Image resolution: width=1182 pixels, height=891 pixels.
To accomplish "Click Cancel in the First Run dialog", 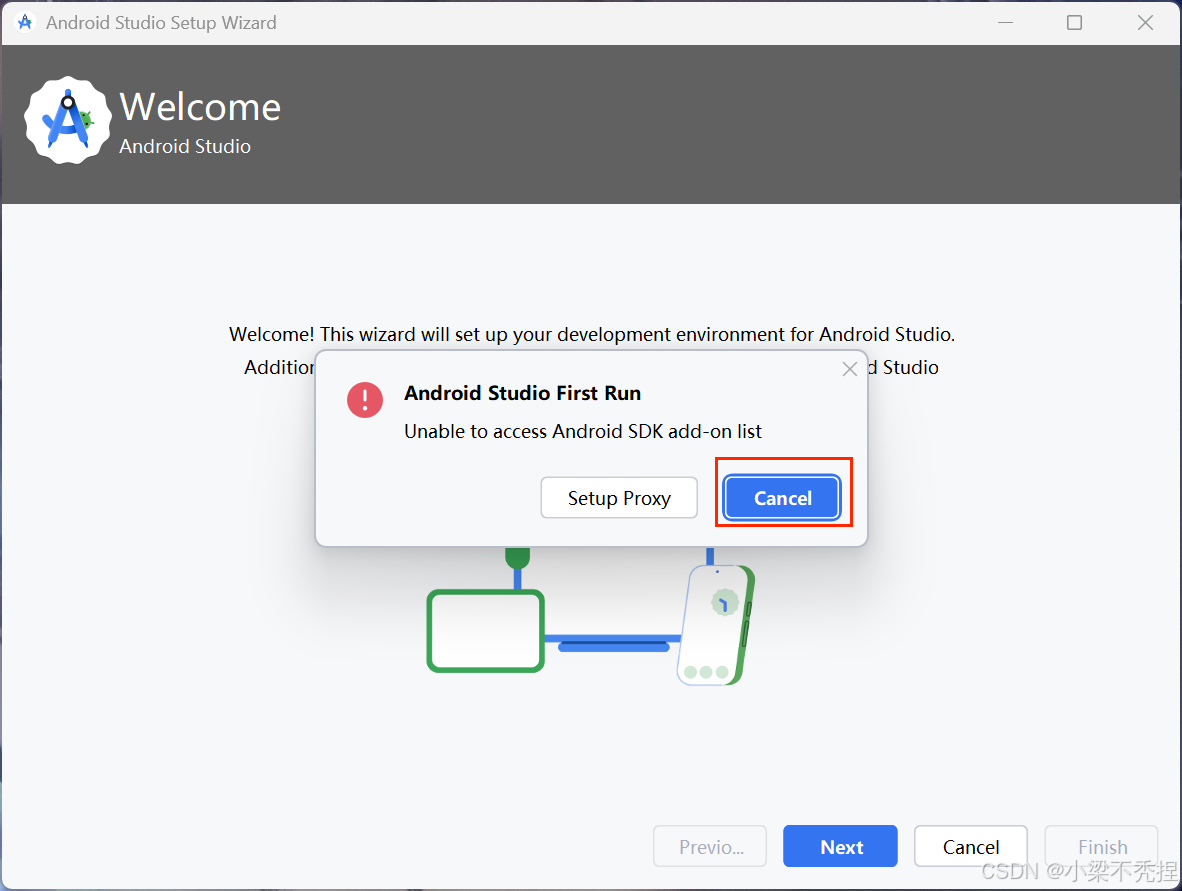I will click(x=782, y=498).
